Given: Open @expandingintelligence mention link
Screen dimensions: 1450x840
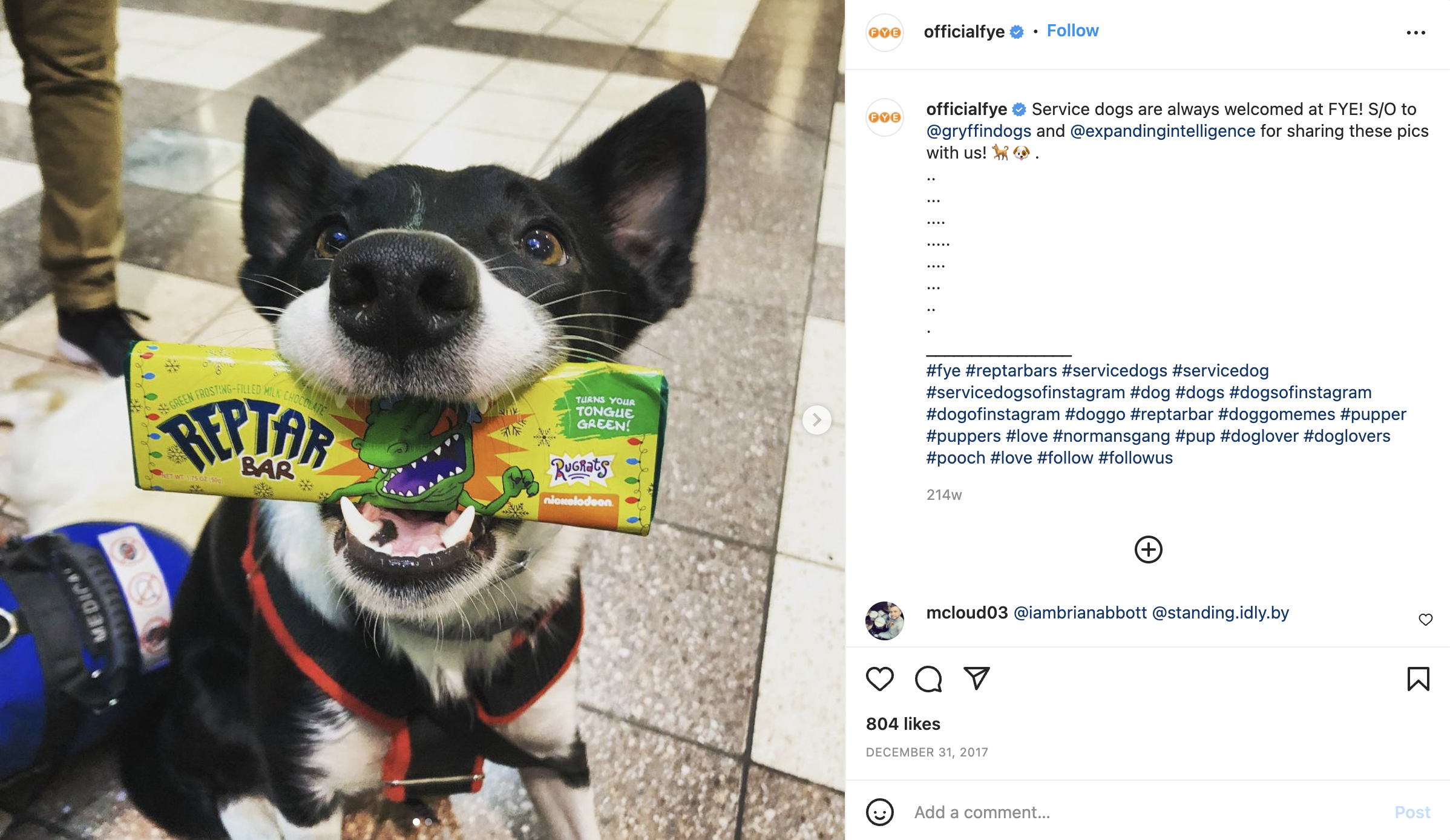Looking at the screenshot, I should [x=1163, y=131].
